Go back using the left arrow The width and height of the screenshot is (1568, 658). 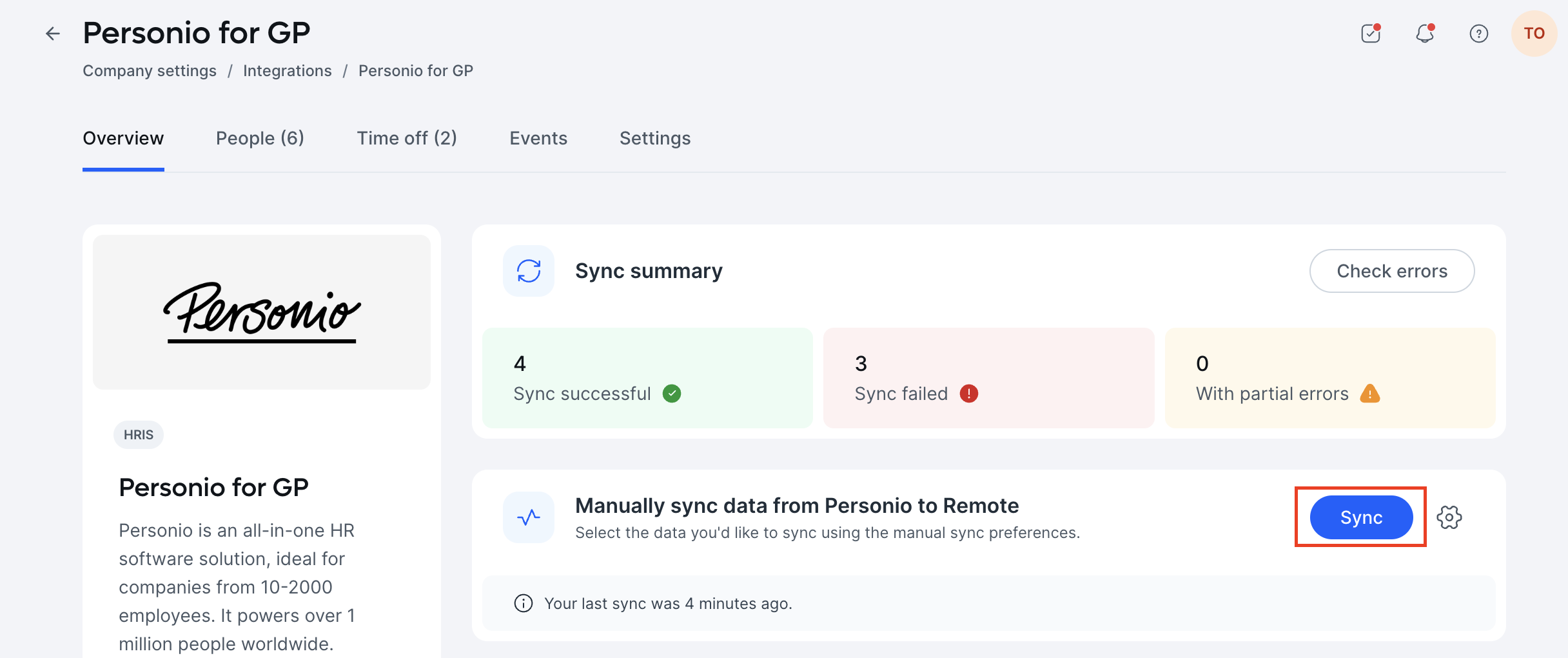pyautogui.click(x=53, y=34)
